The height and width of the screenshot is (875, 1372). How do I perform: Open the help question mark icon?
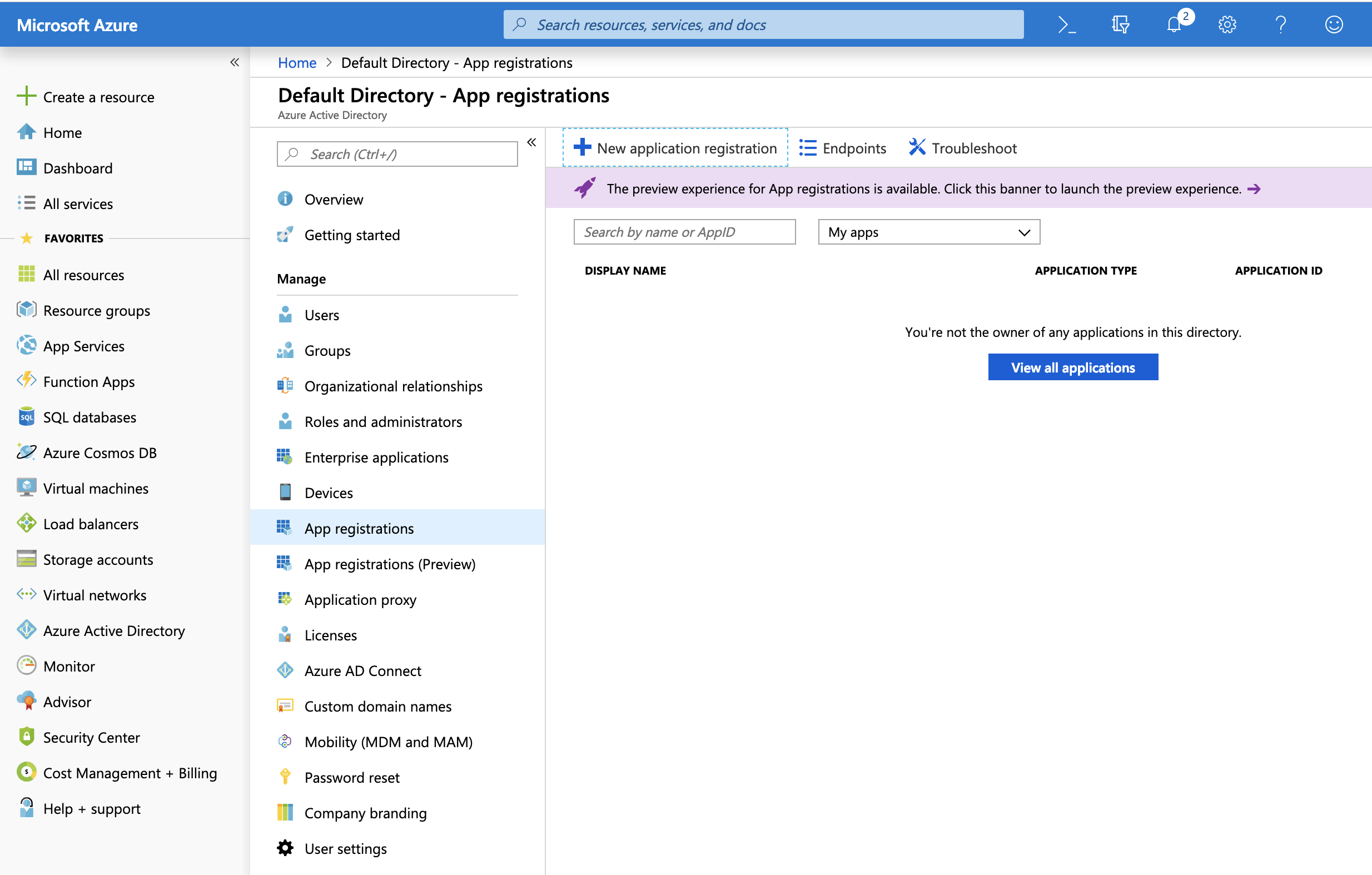click(1280, 24)
